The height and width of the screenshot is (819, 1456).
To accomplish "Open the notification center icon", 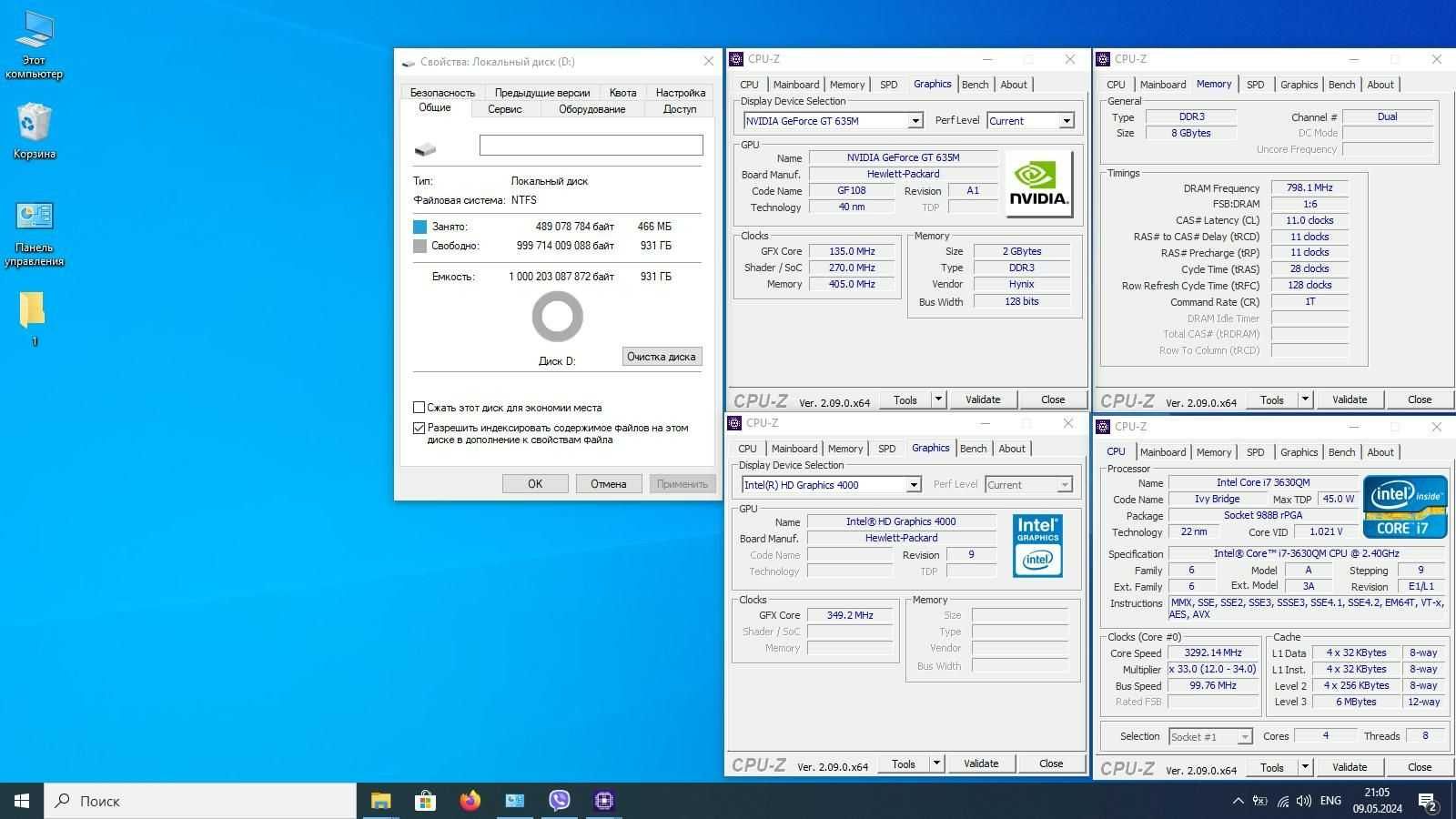I will coord(1429,801).
